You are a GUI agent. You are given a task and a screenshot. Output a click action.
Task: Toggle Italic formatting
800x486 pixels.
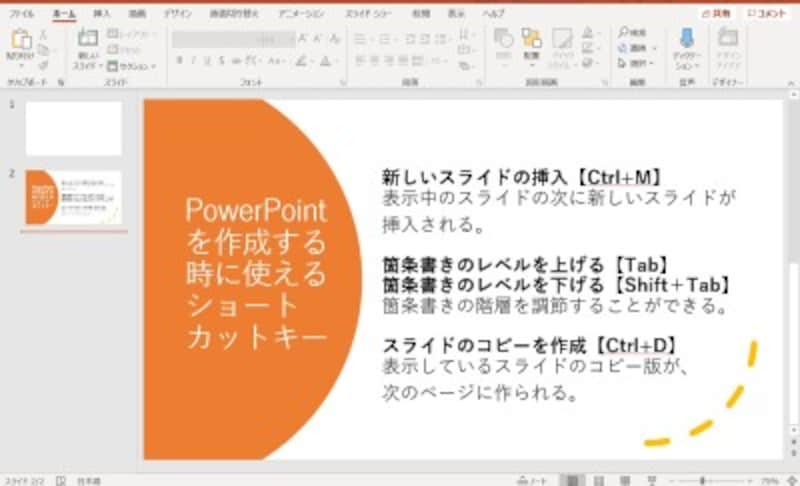tap(193, 61)
